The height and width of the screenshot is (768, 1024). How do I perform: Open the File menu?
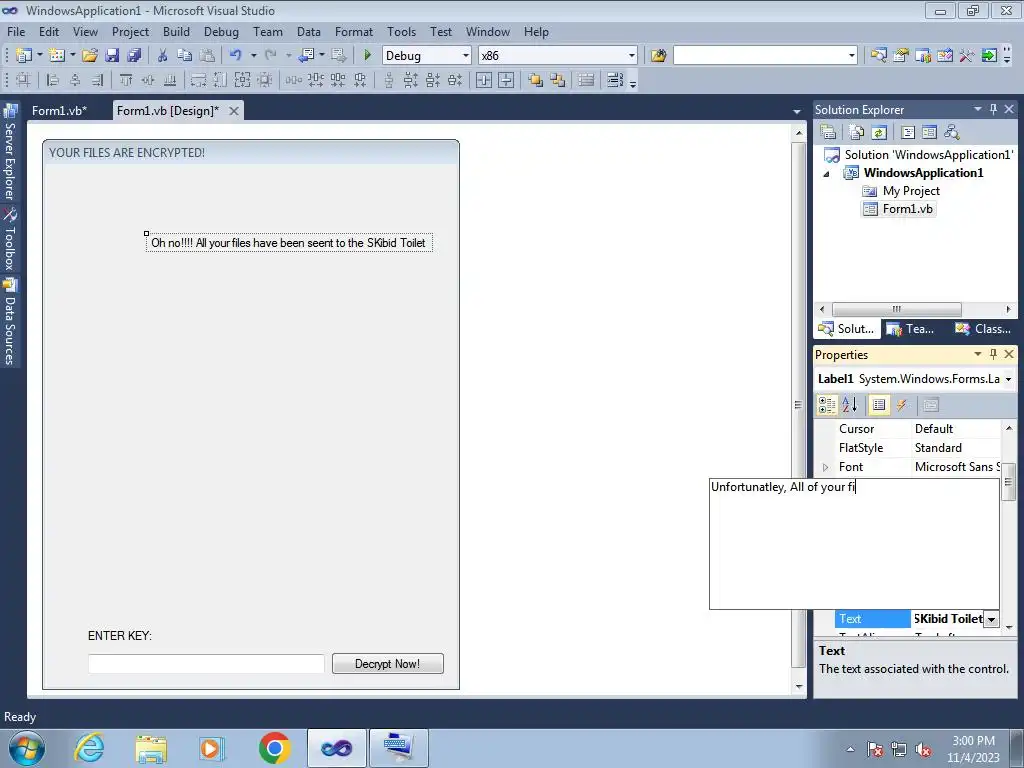[16, 31]
